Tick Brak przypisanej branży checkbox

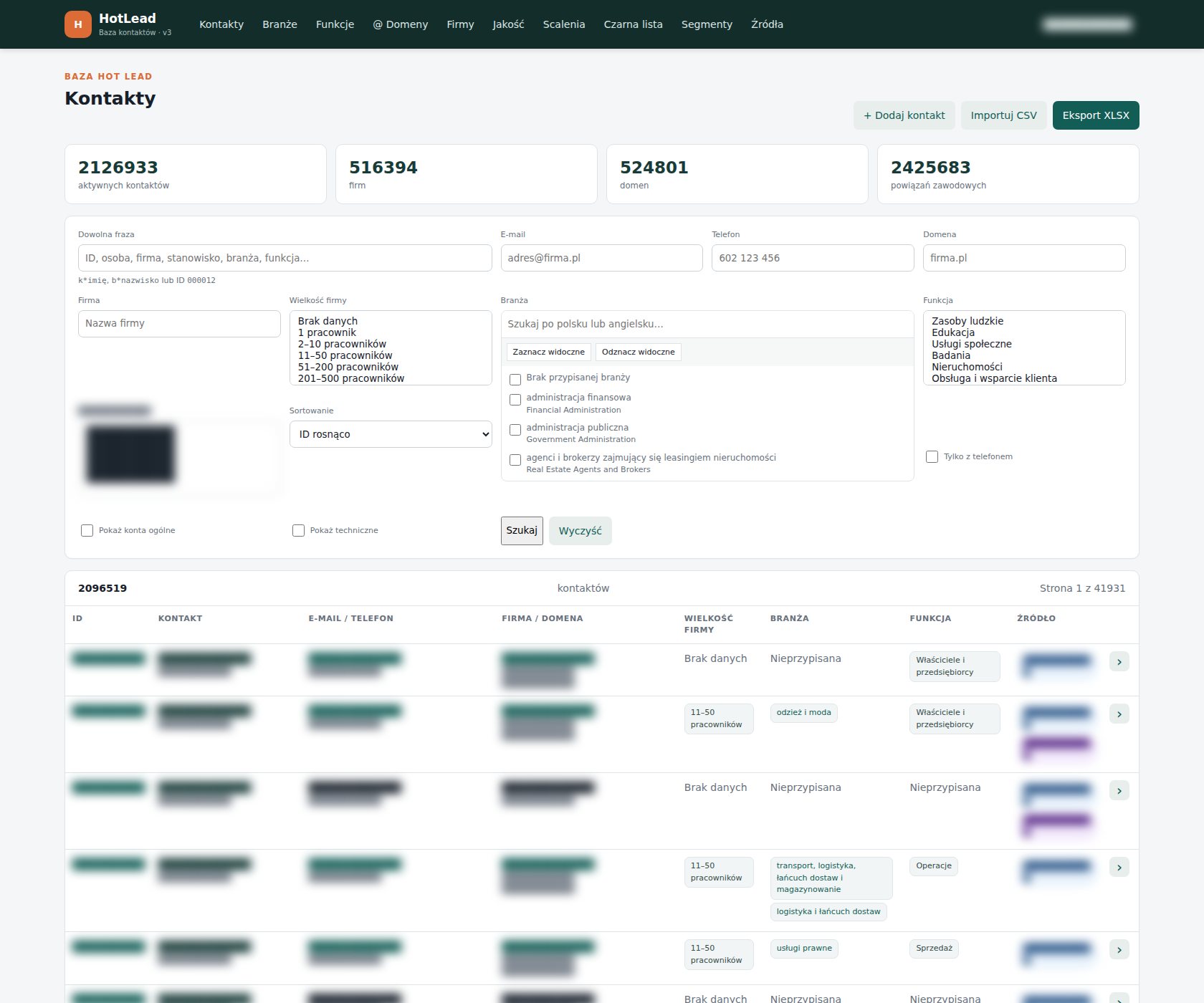515,379
